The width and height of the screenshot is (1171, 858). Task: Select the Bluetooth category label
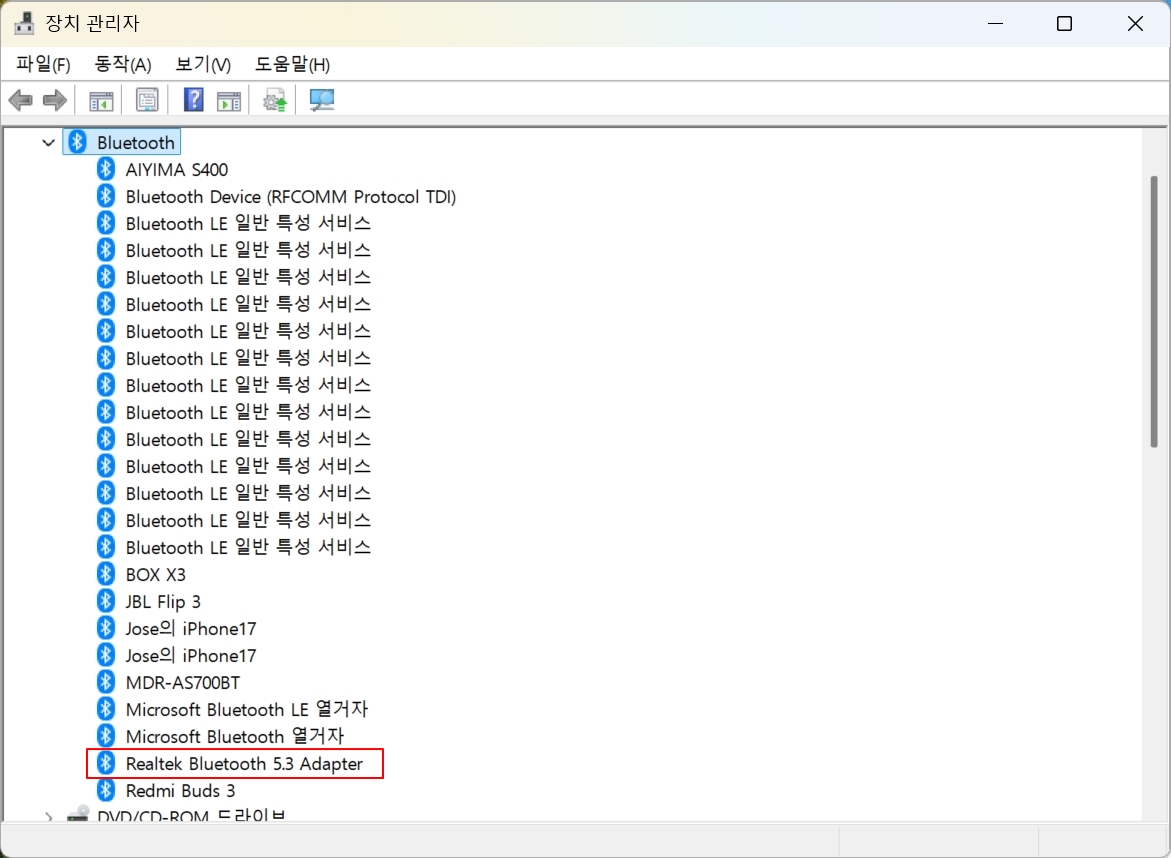point(136,142)
